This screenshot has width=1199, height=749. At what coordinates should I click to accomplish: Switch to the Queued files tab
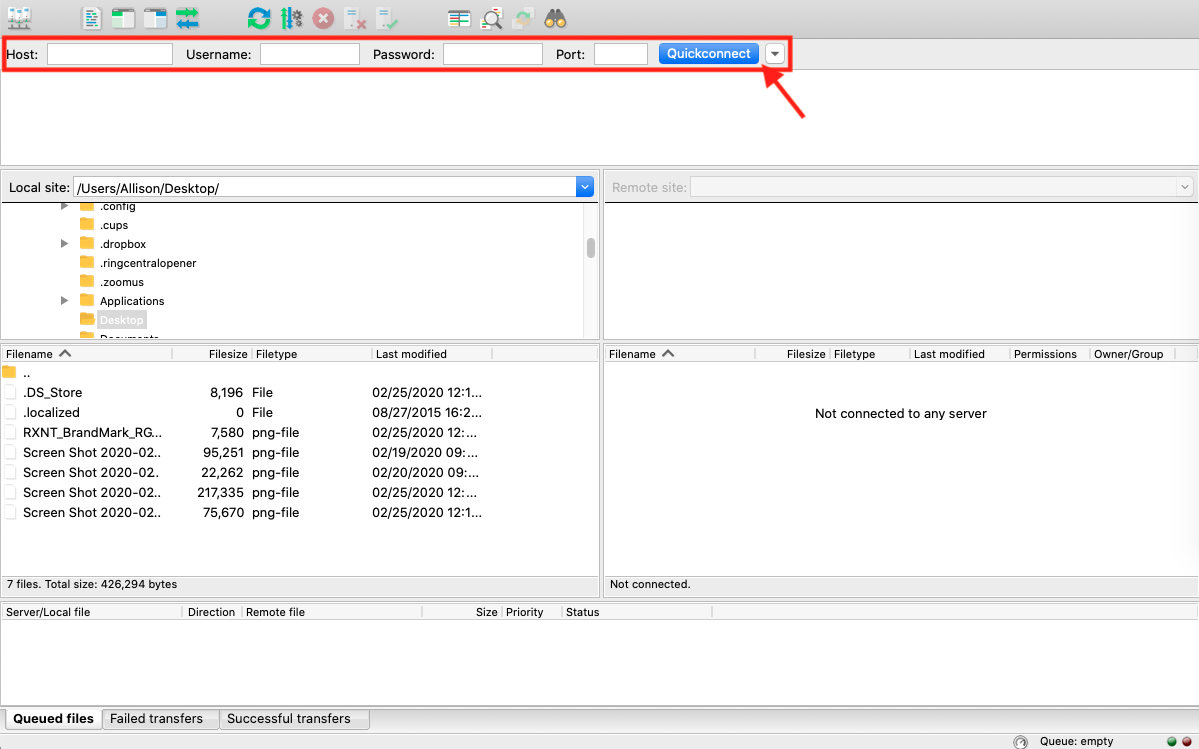click(54, 718)
